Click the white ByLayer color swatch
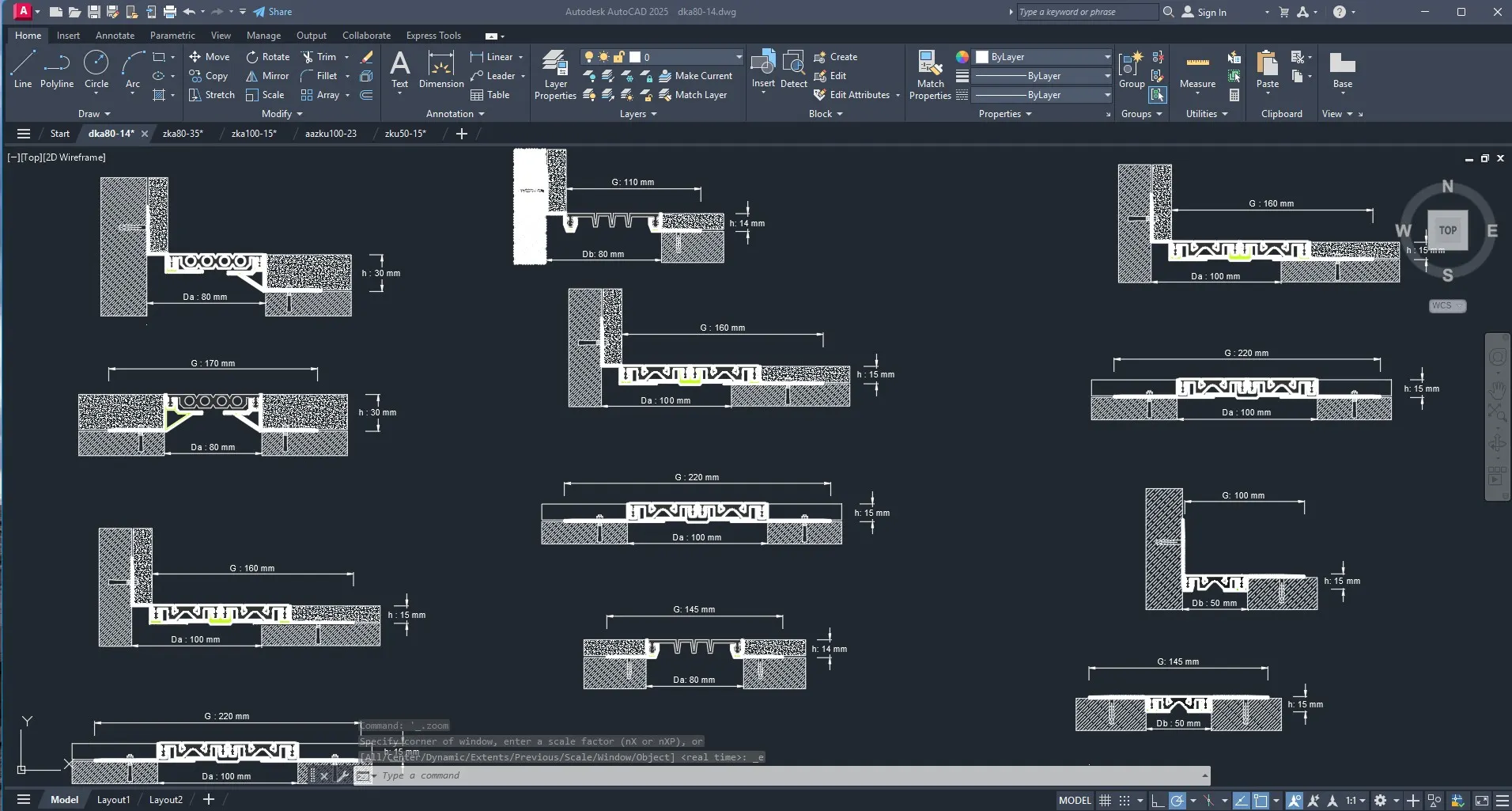 (982, 57)
